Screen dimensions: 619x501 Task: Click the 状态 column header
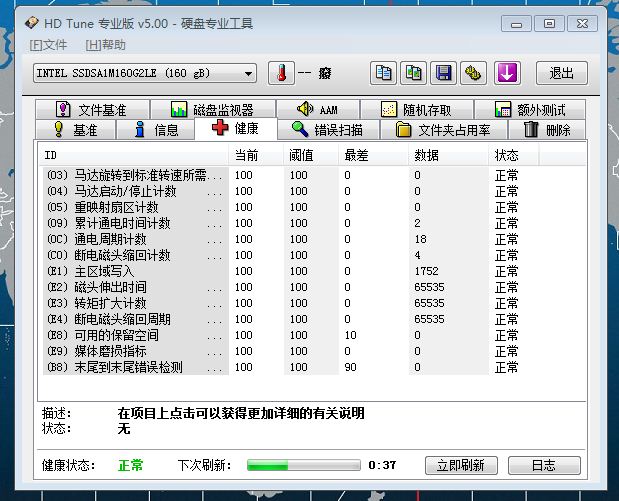[x=514, y=155]
